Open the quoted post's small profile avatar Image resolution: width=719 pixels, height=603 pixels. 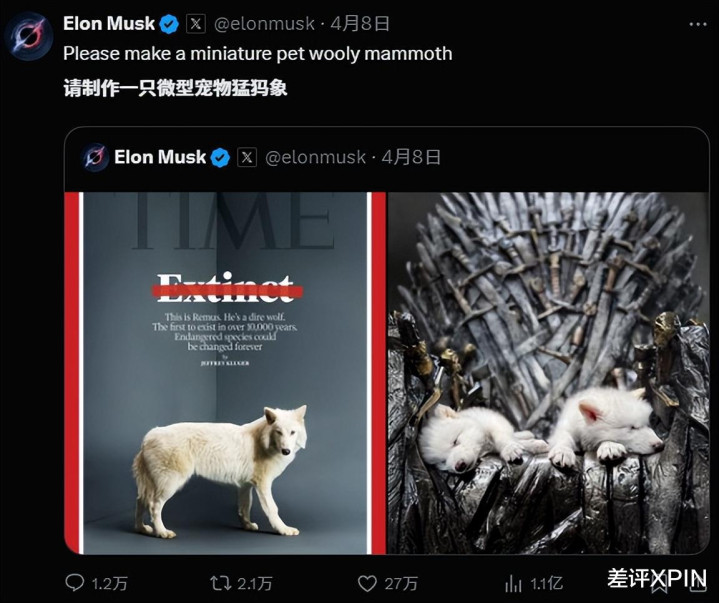(95, 157)
